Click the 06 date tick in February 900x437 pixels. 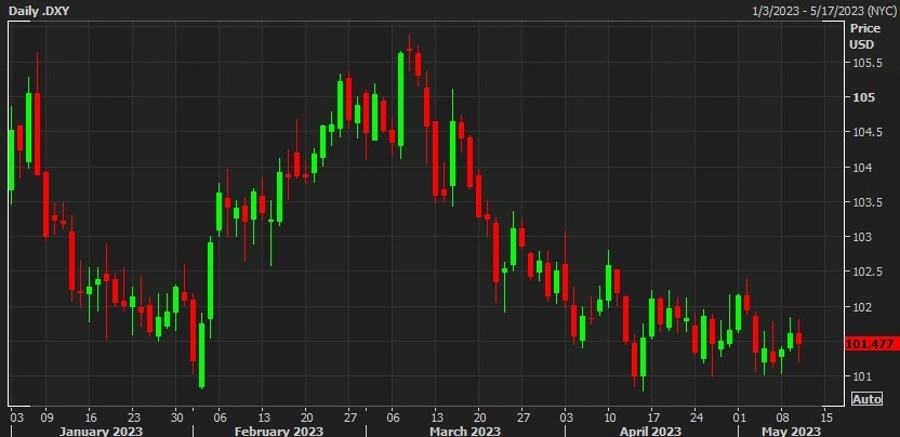point(219,417)
